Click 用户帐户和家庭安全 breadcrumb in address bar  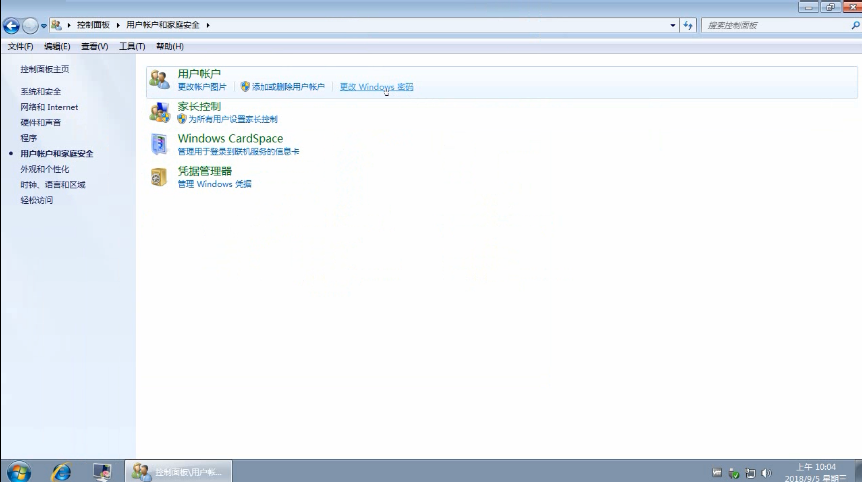[162, 25]
